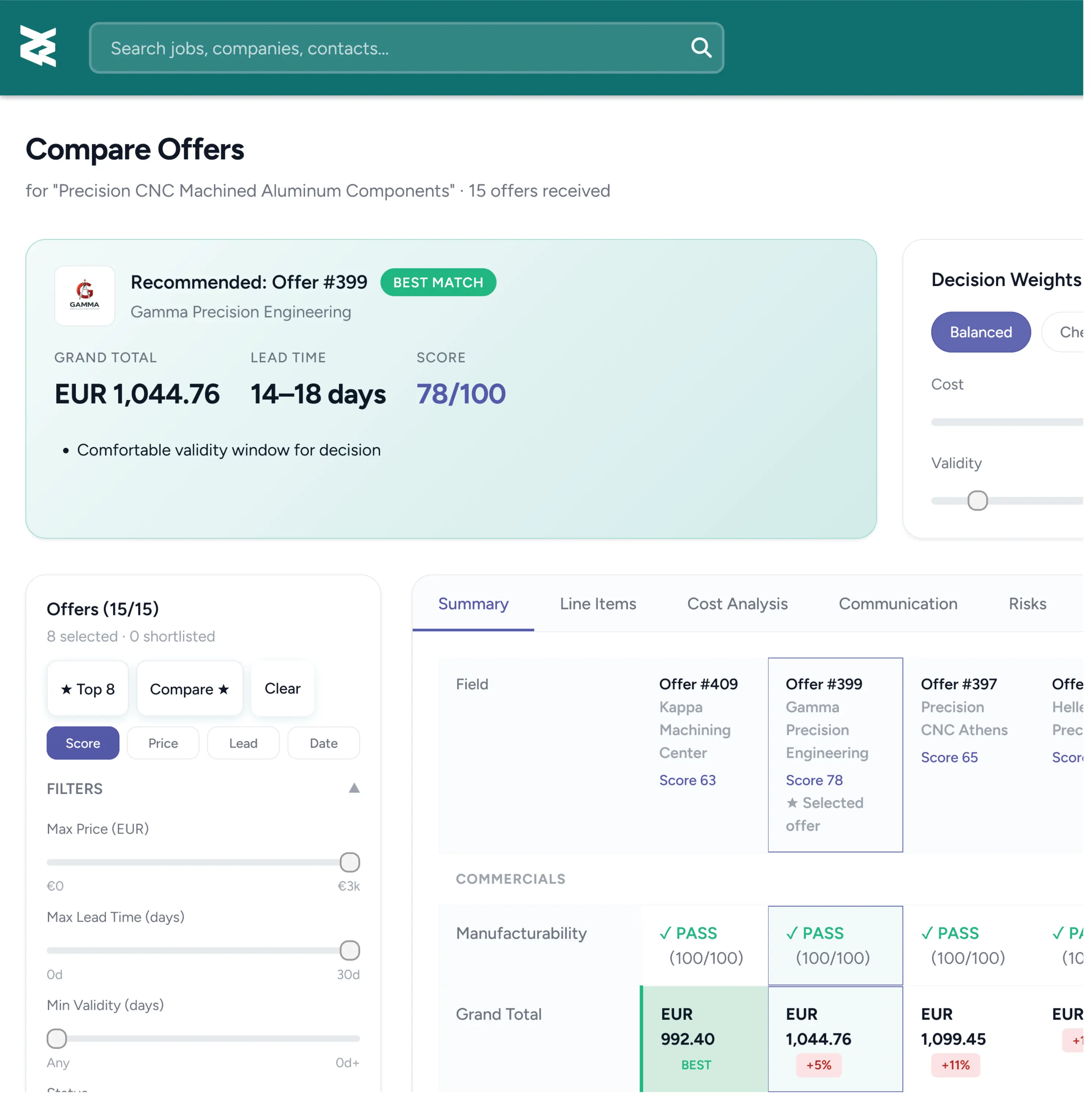
Task: Open the Line Items tab
Action: tap(598, 604)
